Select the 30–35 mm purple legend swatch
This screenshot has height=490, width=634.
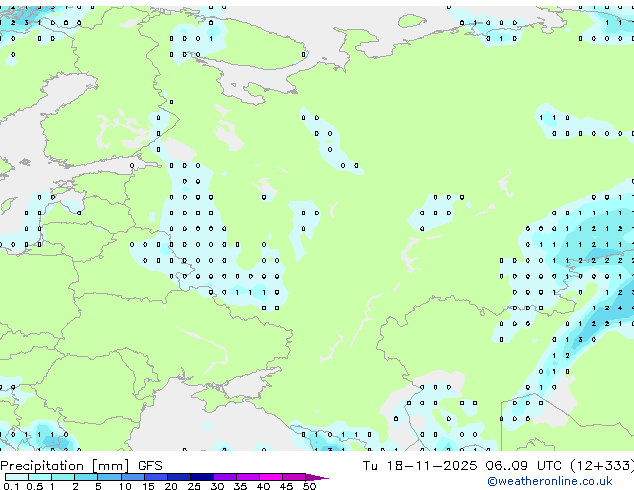(x=225, y=477)
